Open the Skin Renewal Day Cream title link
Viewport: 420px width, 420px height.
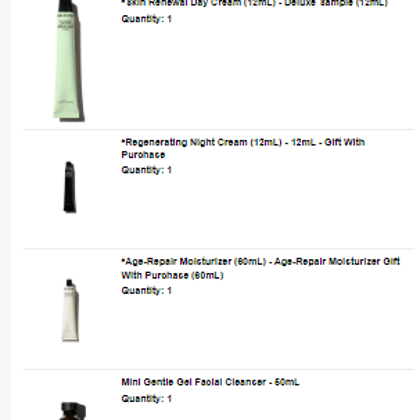(x=254, y=3)
